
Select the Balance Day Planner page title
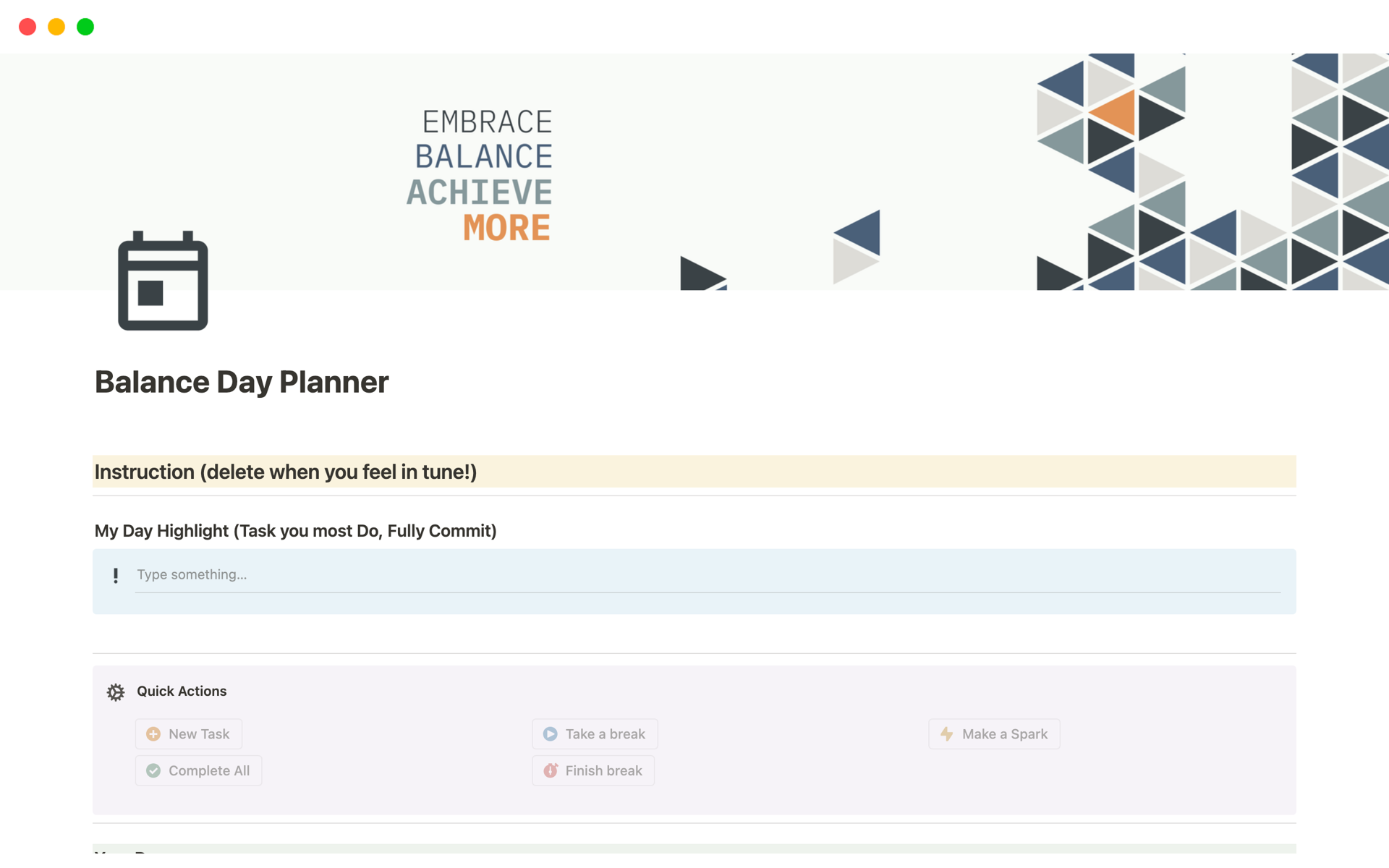242,382
